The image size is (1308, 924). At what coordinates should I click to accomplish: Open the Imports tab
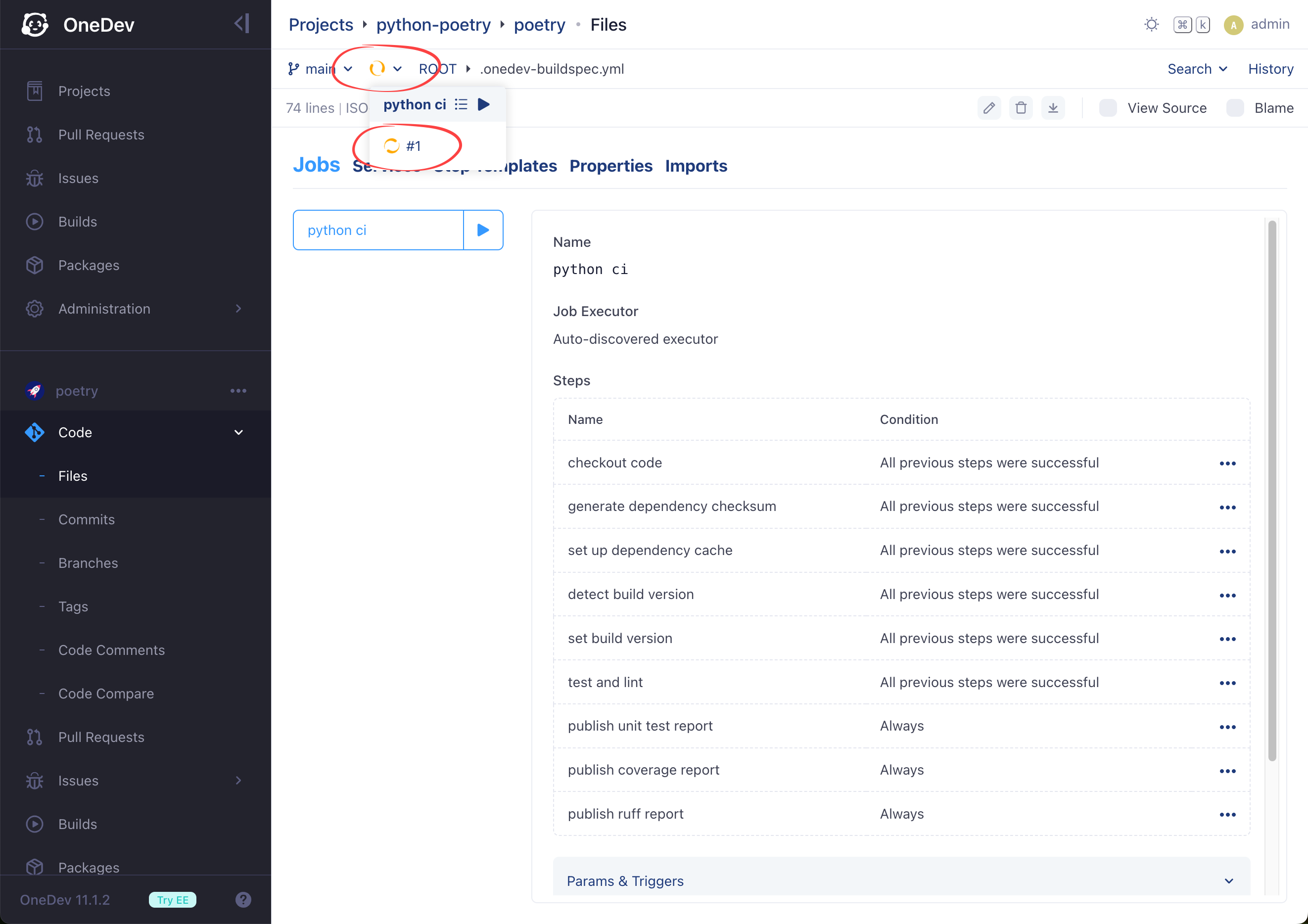[696, 166]
